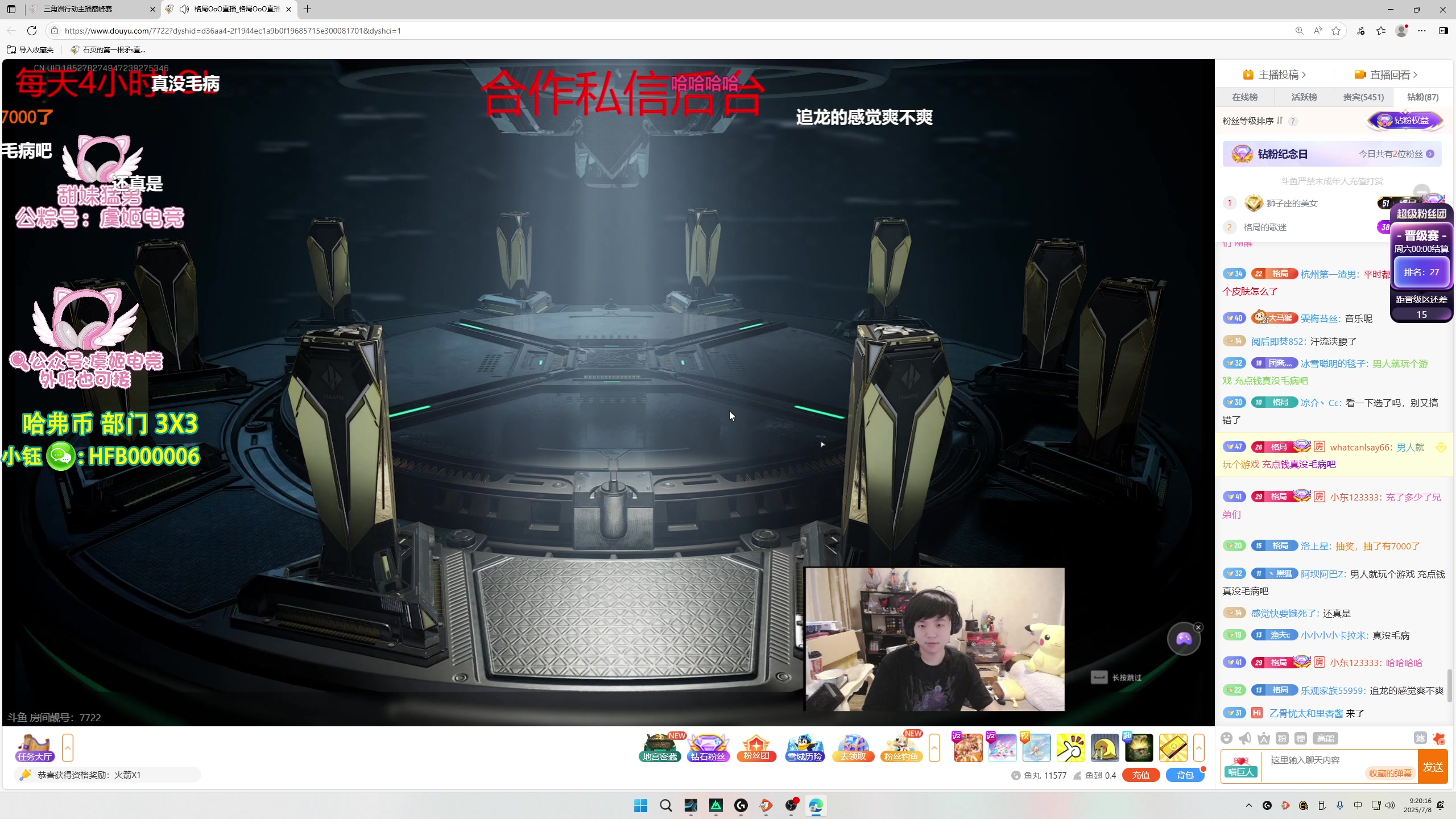Viewport: 1456px width, 819px height.
Task: Click the chat panel scrollbar
Action: pyautogui.click(x=1450, y=685)
